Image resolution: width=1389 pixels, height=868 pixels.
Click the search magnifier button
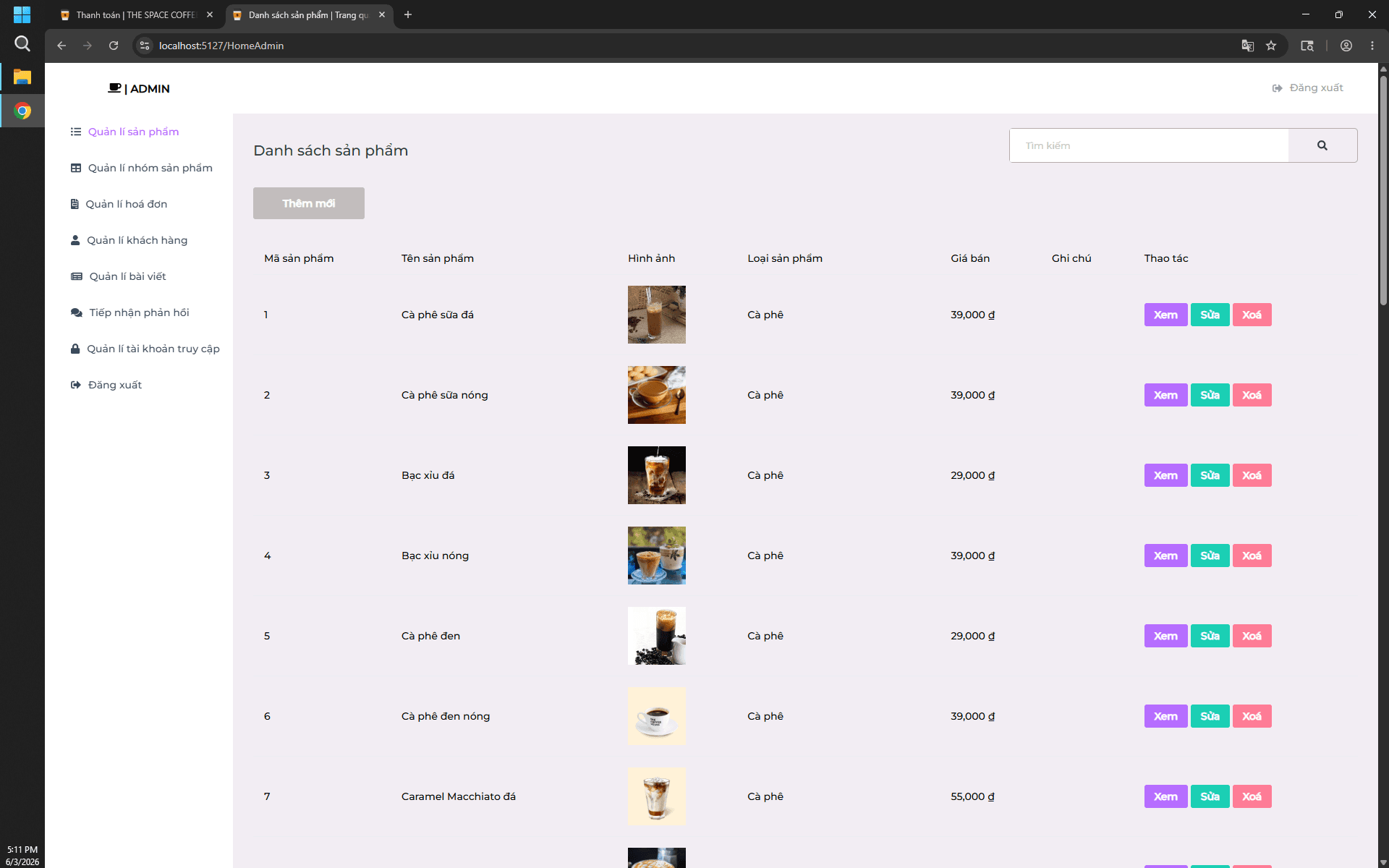(1322, 145)
